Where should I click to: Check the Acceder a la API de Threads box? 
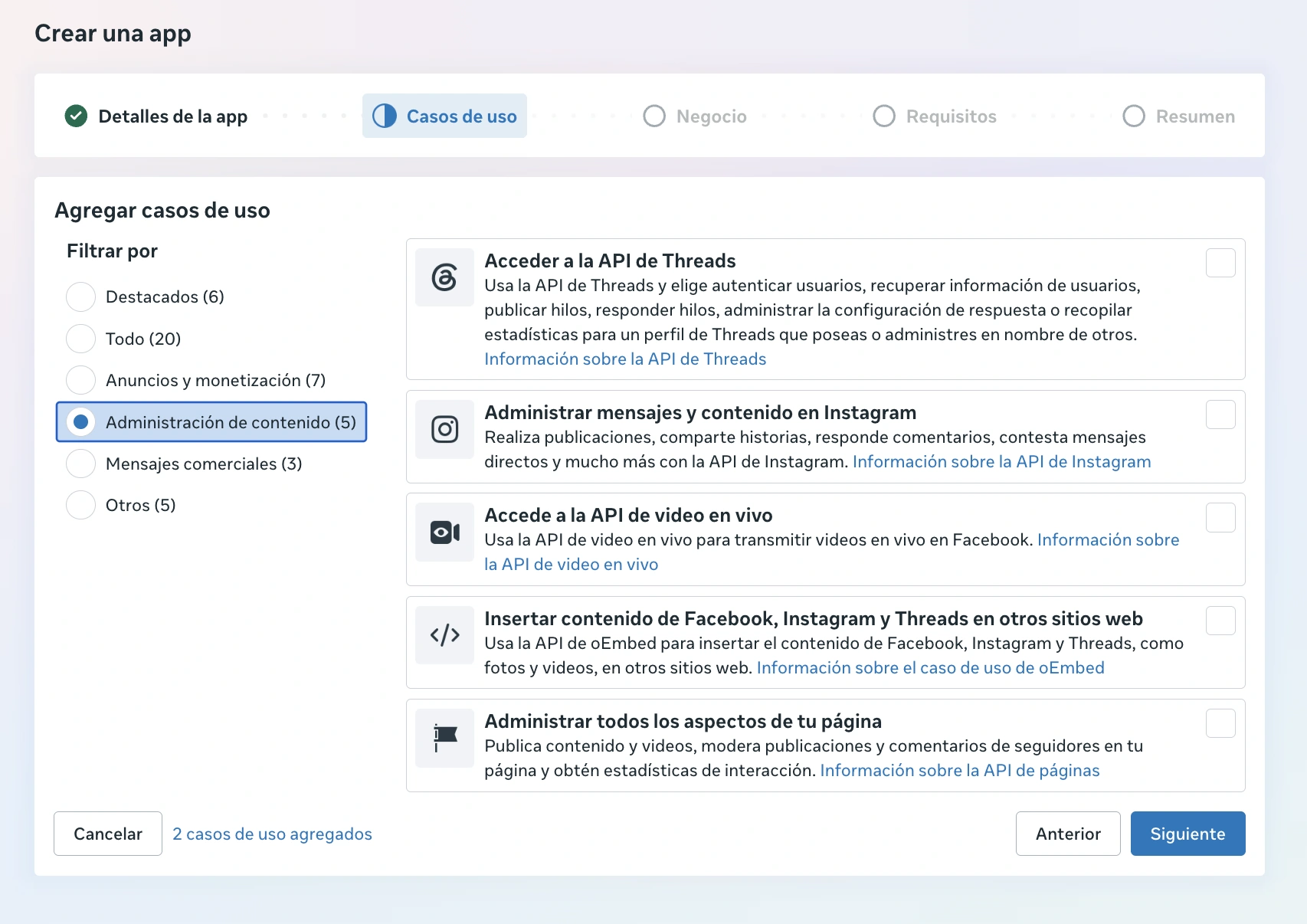(1220, 263)
